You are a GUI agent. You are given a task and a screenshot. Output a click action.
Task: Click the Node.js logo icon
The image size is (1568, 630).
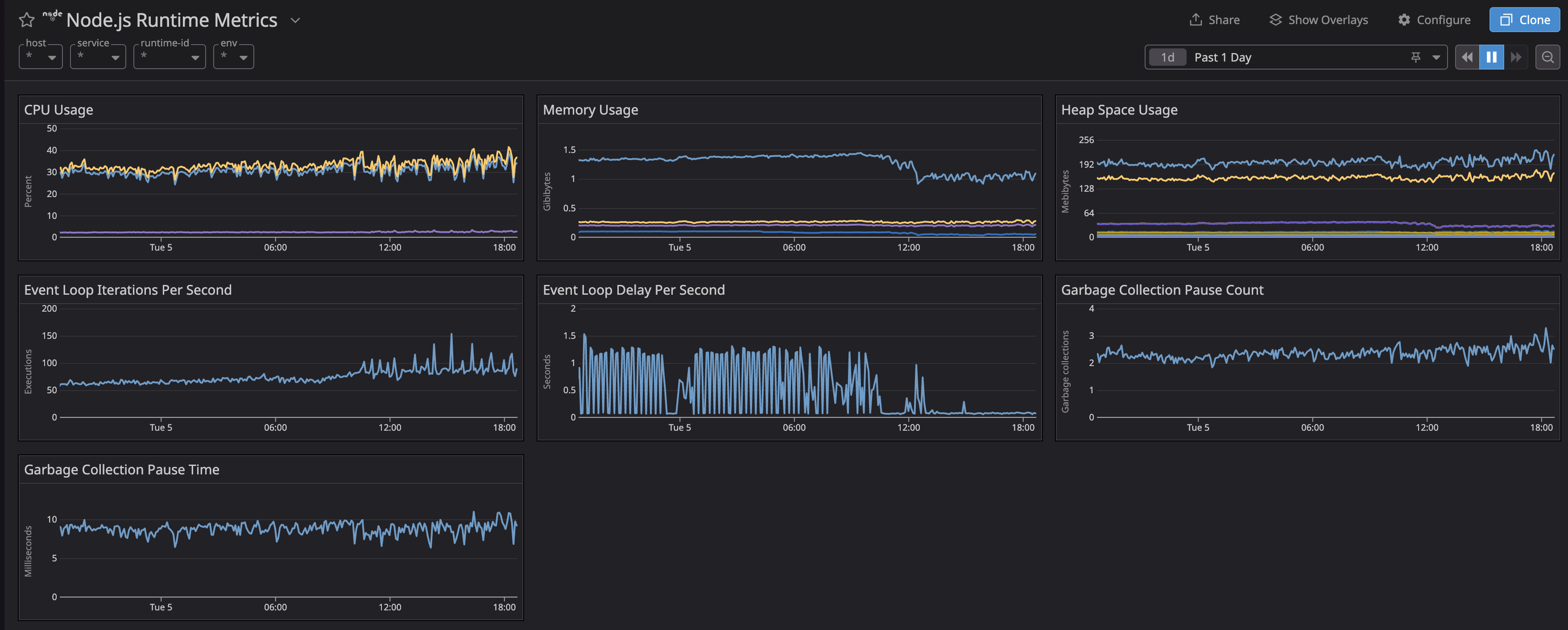[50, 17]
